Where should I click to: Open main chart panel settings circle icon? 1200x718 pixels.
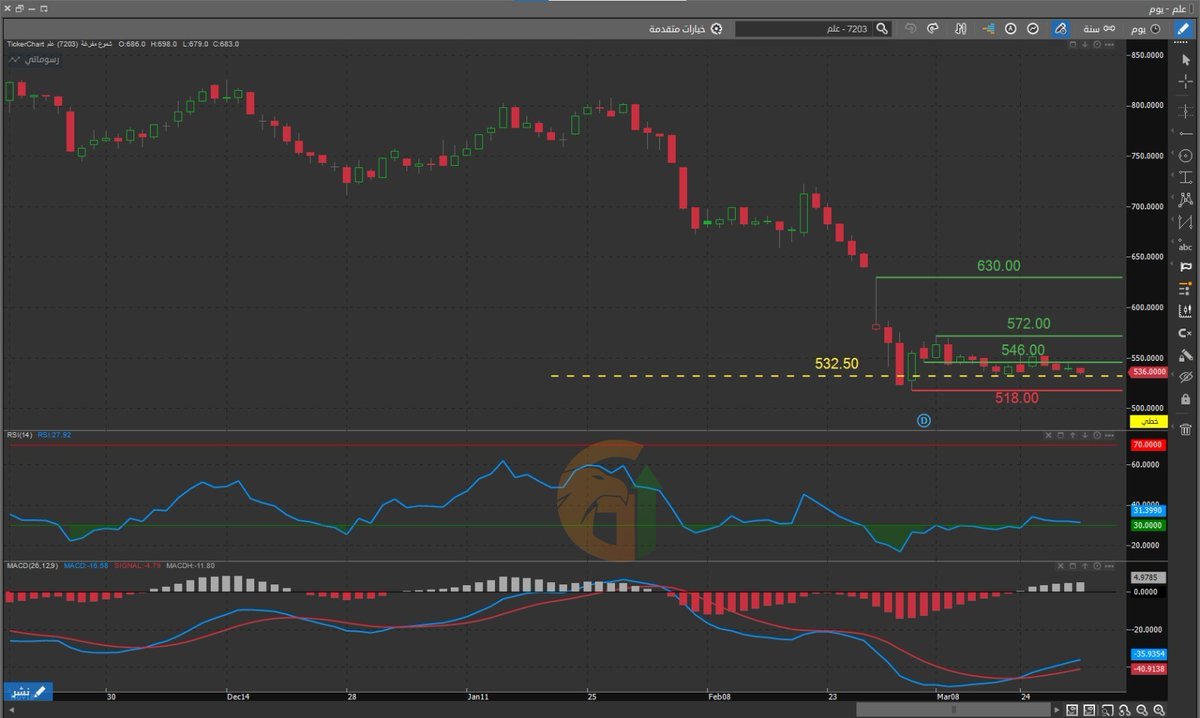(1097, 44)
